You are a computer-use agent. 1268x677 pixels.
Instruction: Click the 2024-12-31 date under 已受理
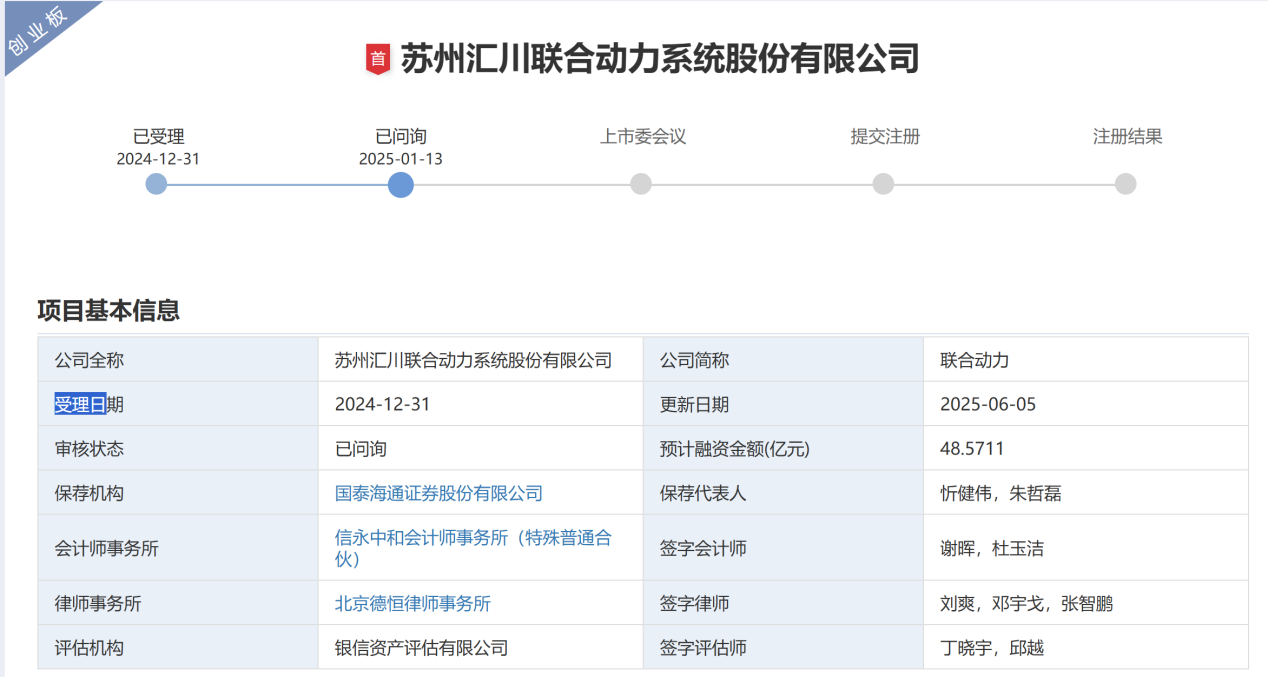pyautogui.click(x=158, y=159)
